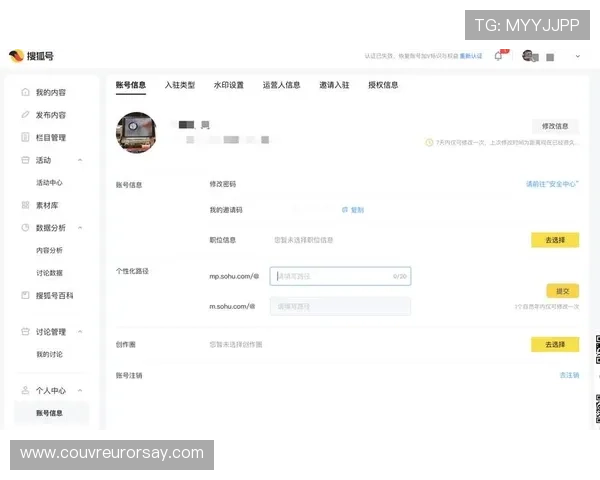Click the clock icon beside modification notice
Screen dimensions: 600x480
tap(429, 142)
